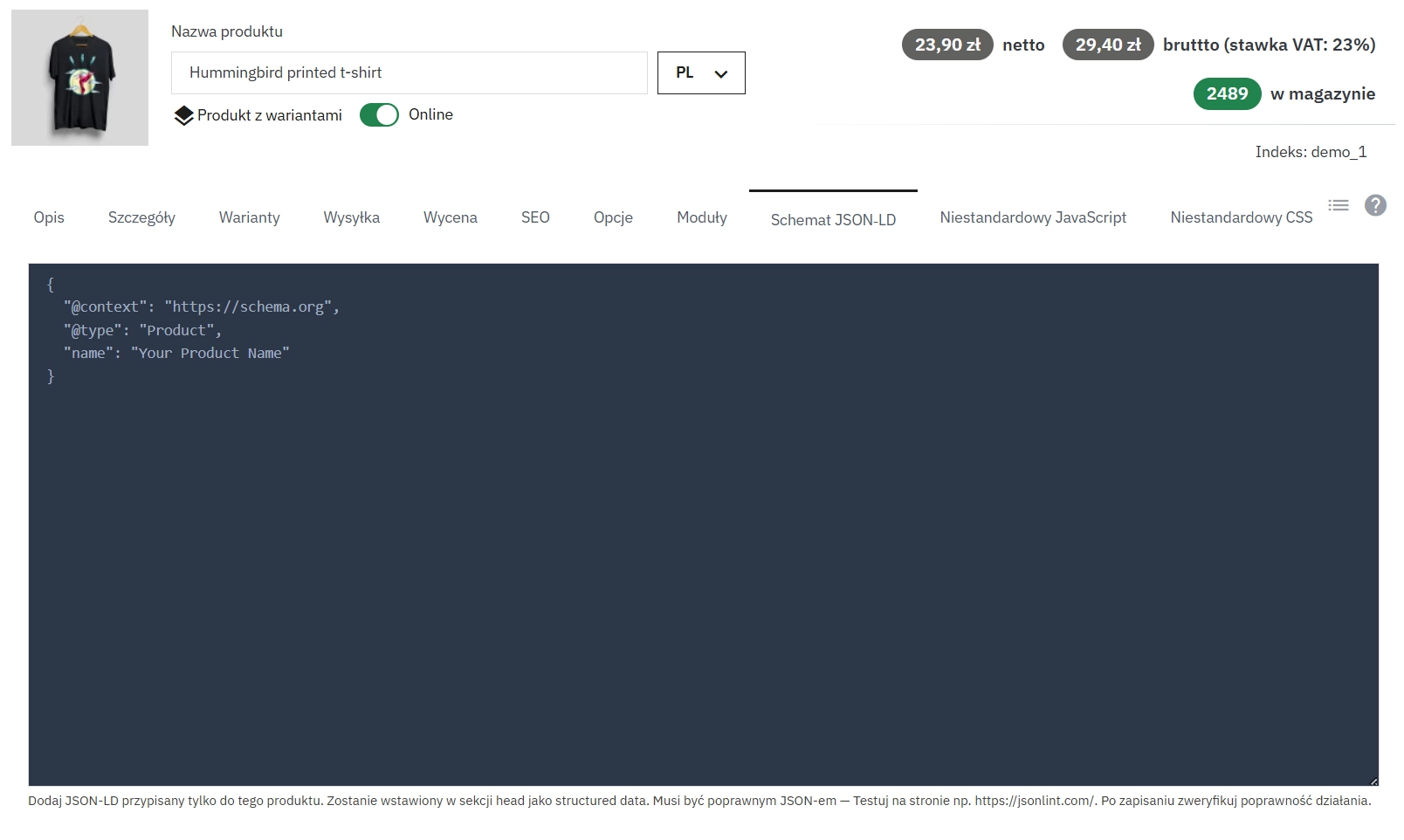Open the Moduły tab
1404x840 pixels.
click(x=701, y=217)
